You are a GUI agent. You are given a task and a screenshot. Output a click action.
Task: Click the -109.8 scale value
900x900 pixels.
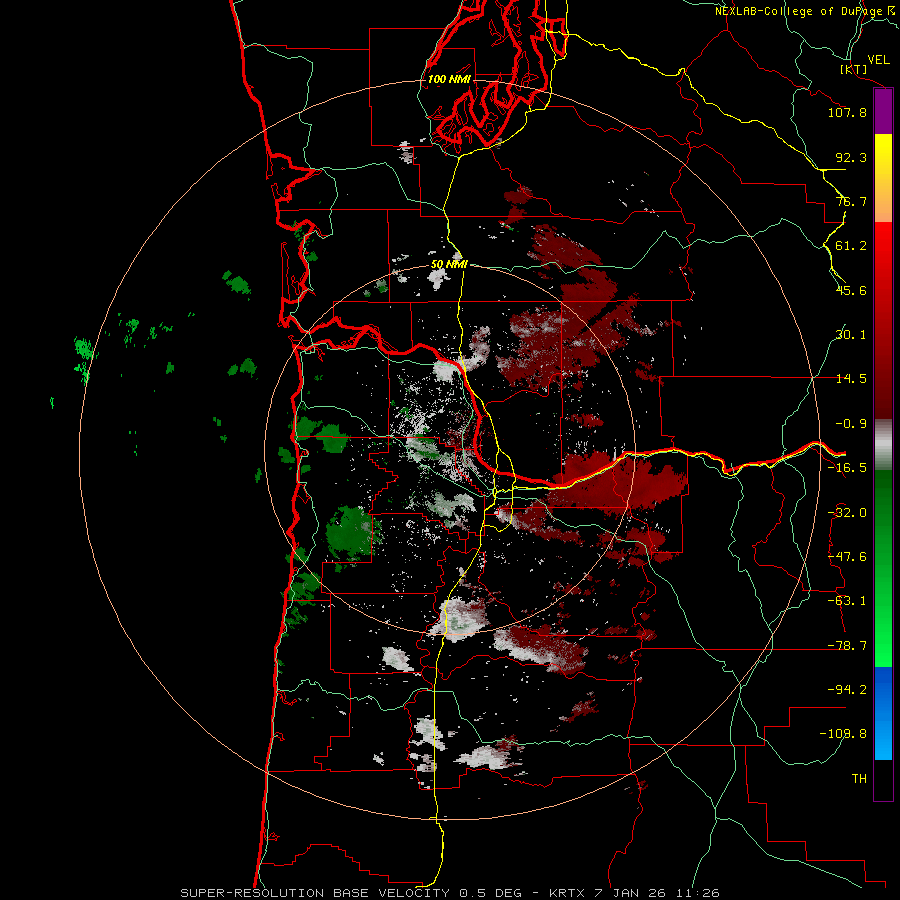tap(844, 734)
